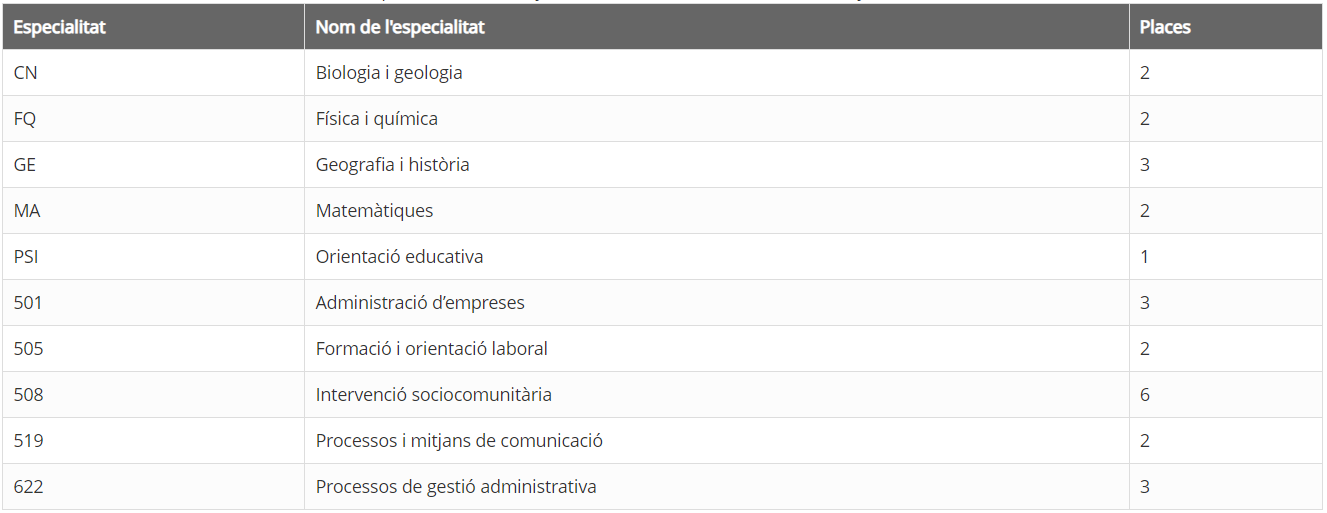Click Processos i mitjans de comunicació

pos(459,441)
